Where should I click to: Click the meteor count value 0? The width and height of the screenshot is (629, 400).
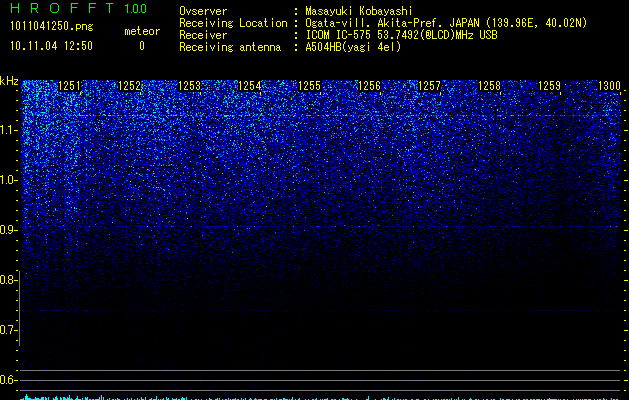tap(142, 46)
